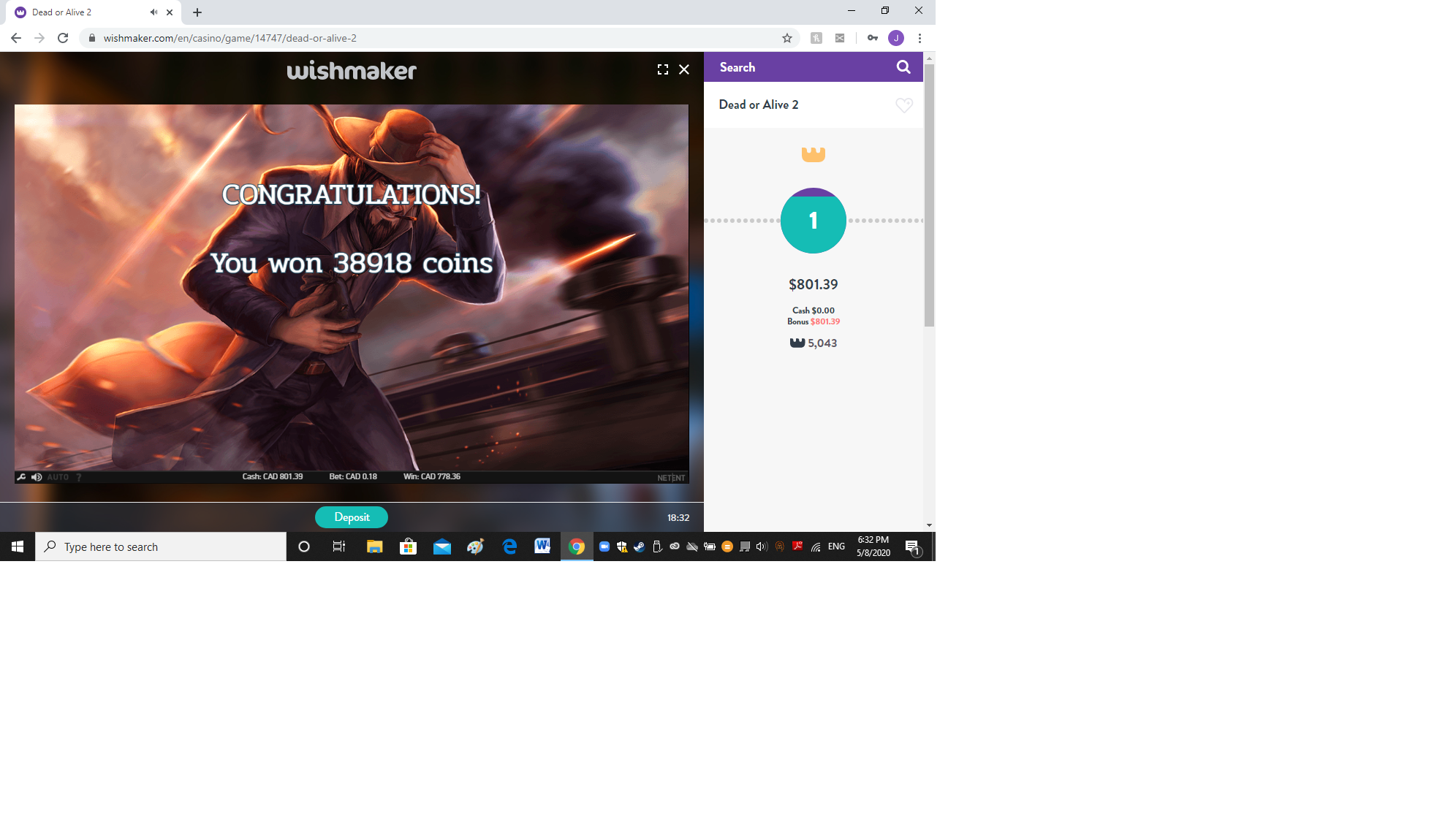
Task: Click the Dead or Alive 2 title
Action: [x=759, y=104]
